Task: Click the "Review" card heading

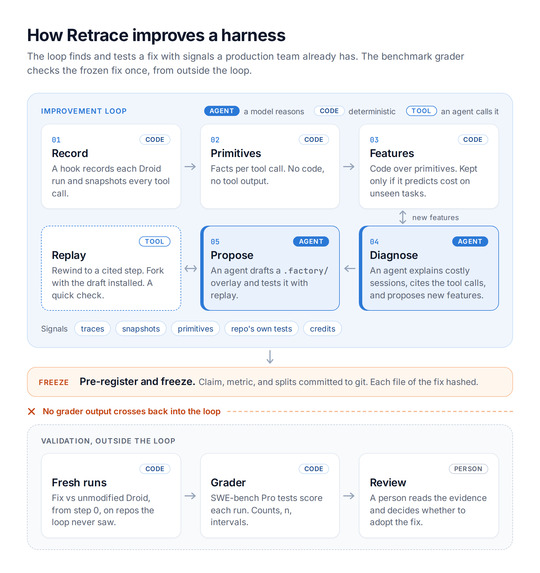Action: 388,483
